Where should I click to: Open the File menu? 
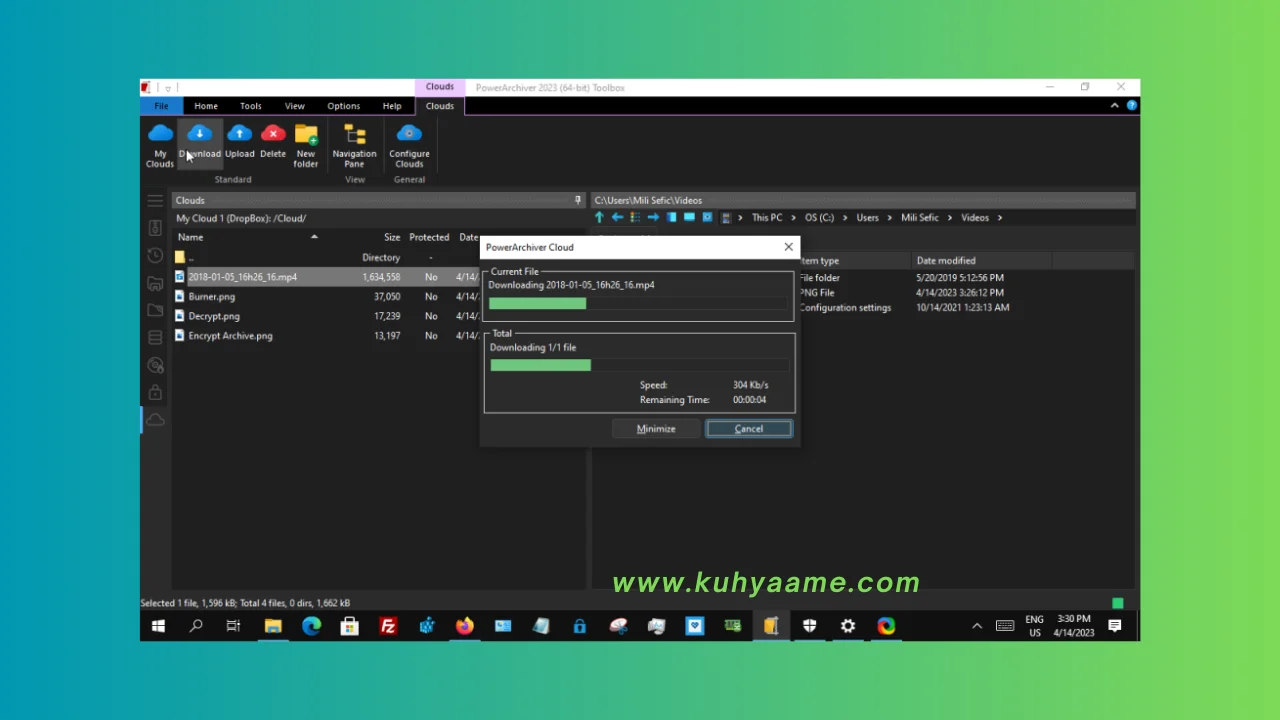point(161,106)
